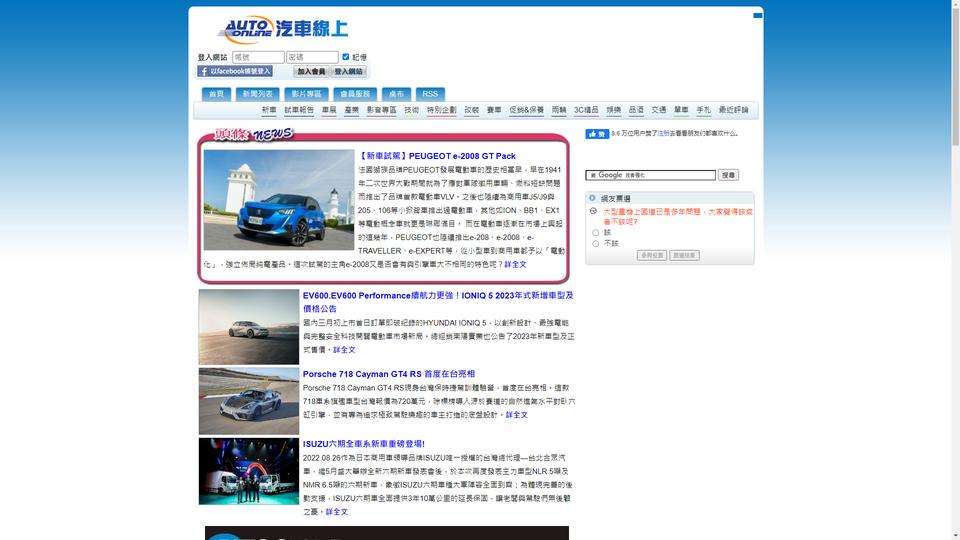Click the IONIQ 5 article thumbnail
Viewport: 960px width, 540px height.
tap(249, 327)
